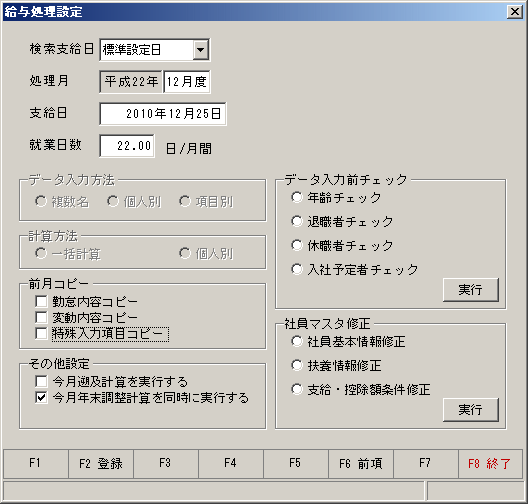Click the F5 function button

[x=296, y=463]
